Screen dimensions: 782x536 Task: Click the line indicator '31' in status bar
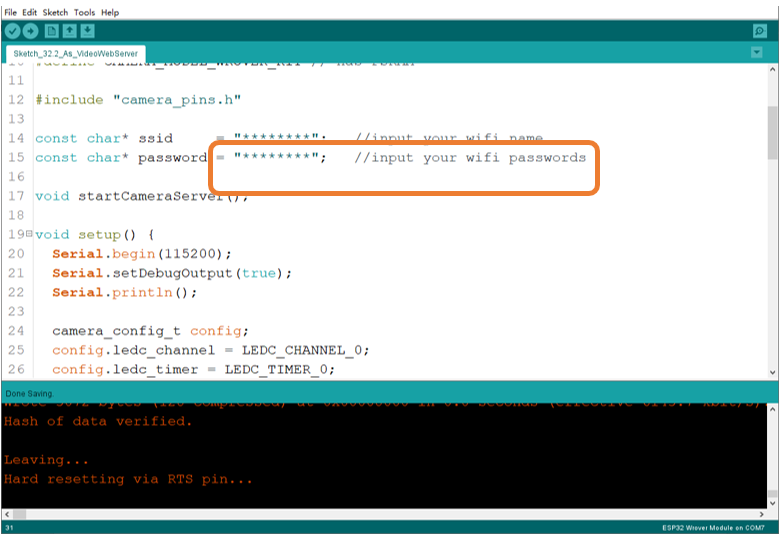click(x=9, y=528)
